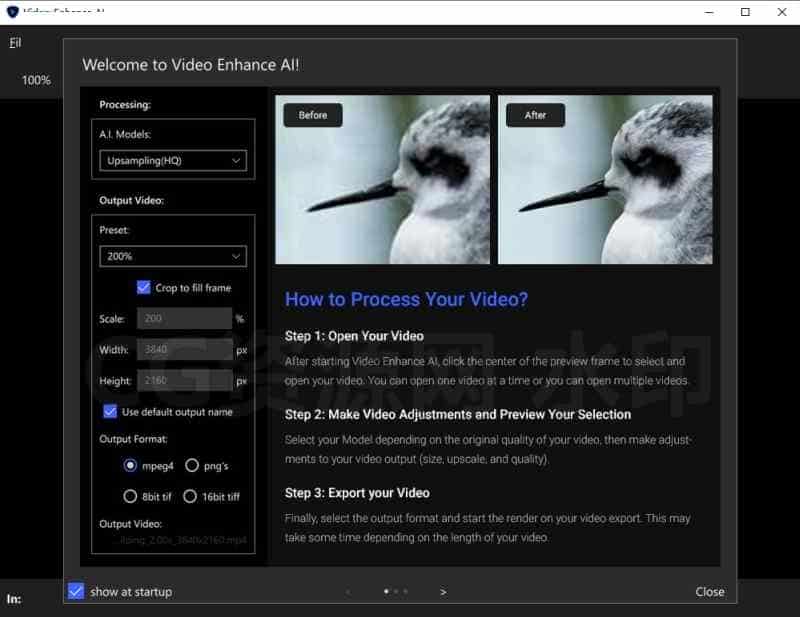Click the Height input field
The width and height of the screenshot is (800, 617).
click(x=184, y=381)
